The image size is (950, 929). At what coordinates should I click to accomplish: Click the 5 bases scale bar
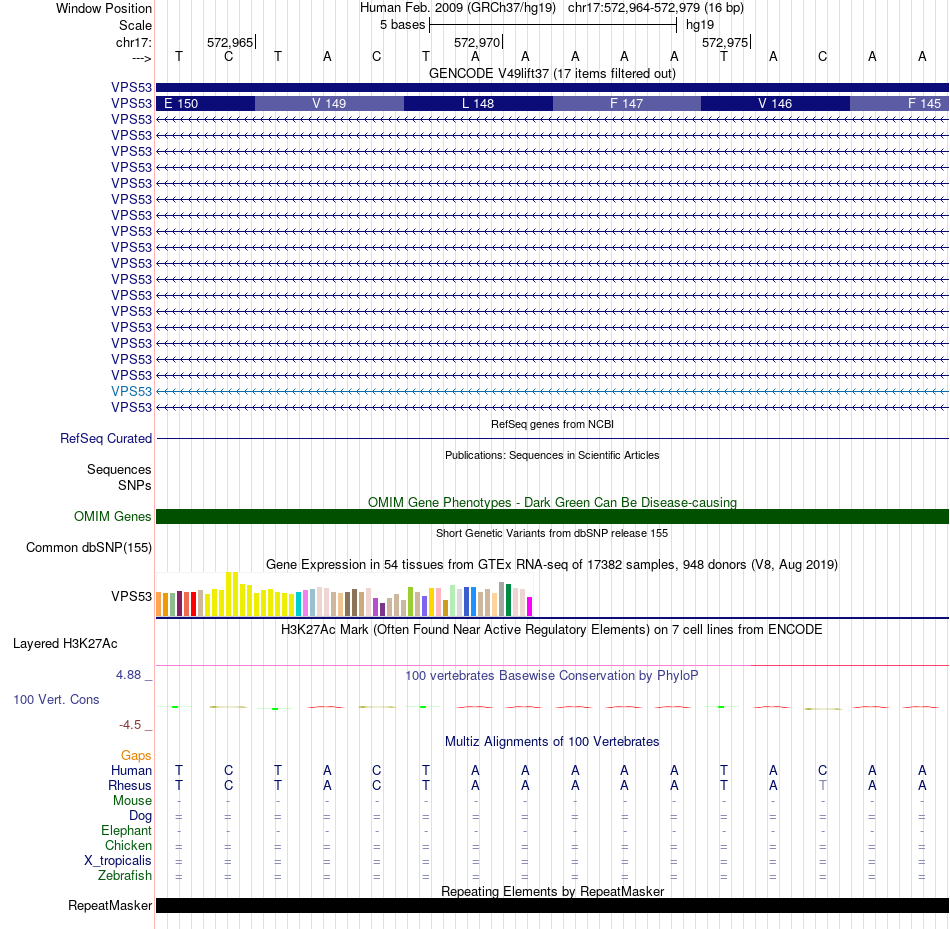click(x=553, y=25)
